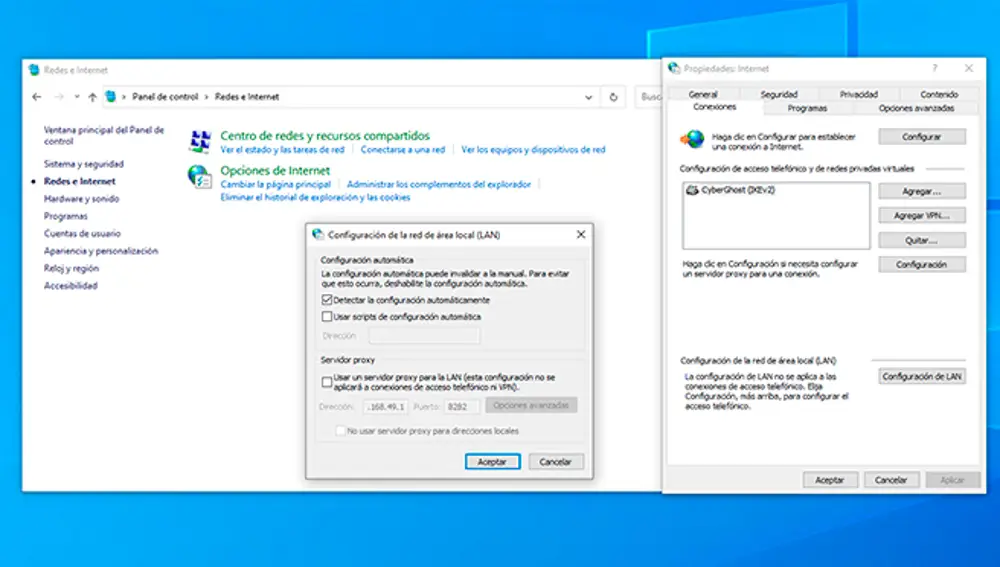Open 'Accesibilidad' category
This screenshot has height=567, width=1000.
(70, 286)
